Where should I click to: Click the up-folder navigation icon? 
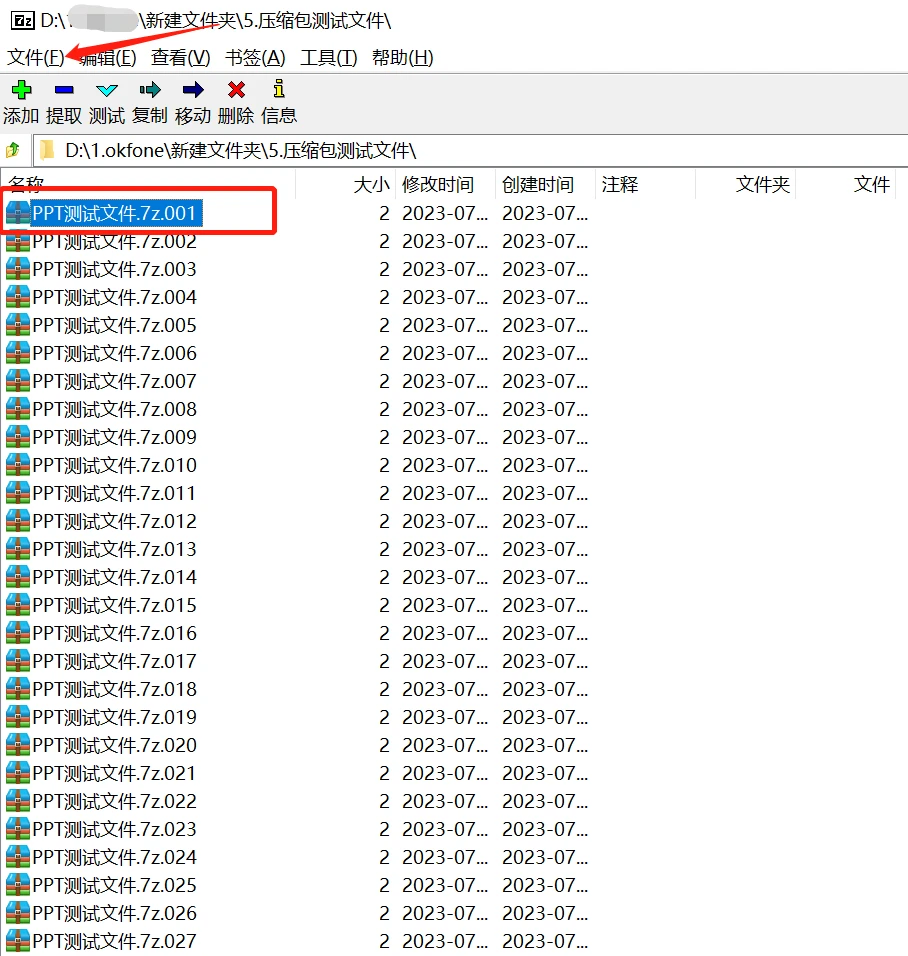point(13,151)
